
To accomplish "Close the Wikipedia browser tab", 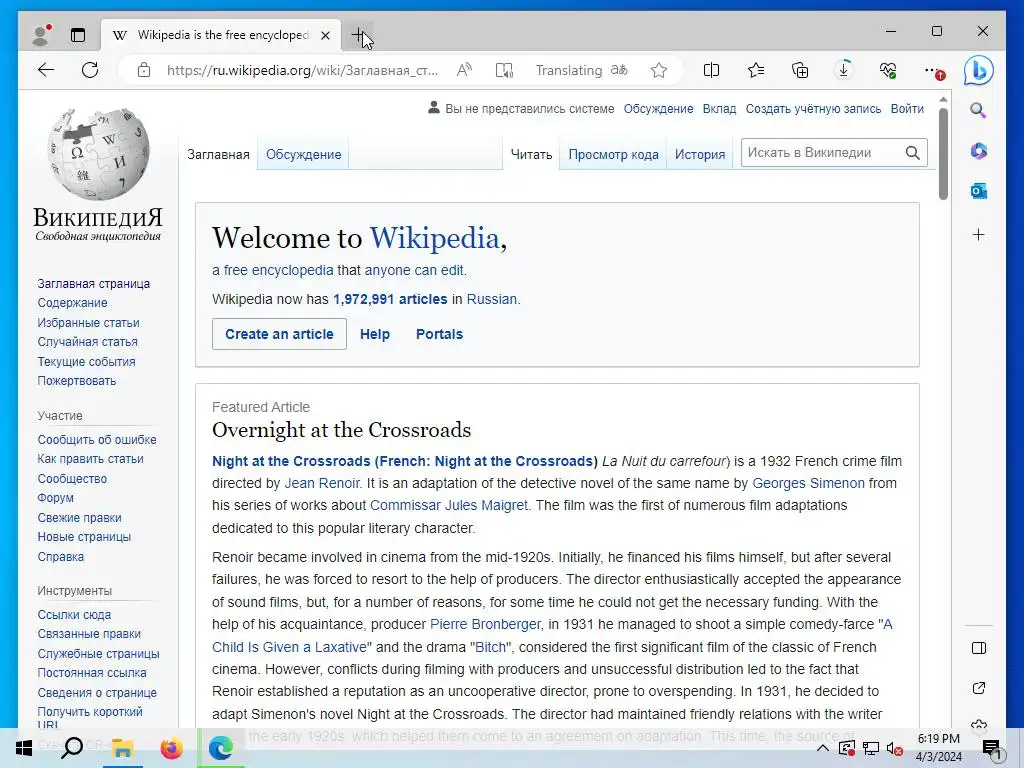I will click(325, 35).
